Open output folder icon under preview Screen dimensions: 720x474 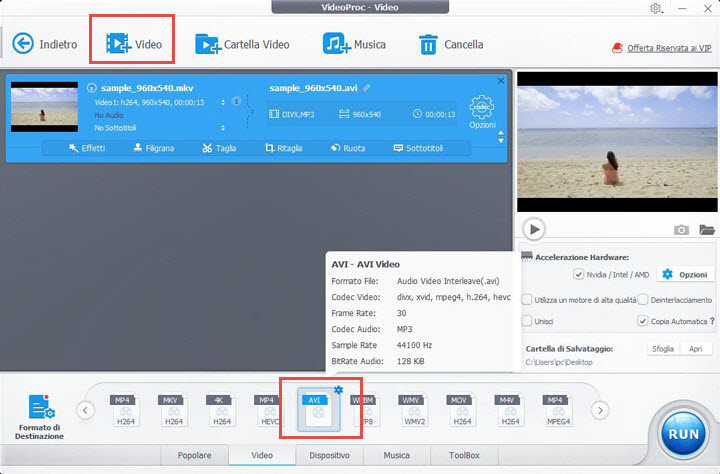point(707,230)
